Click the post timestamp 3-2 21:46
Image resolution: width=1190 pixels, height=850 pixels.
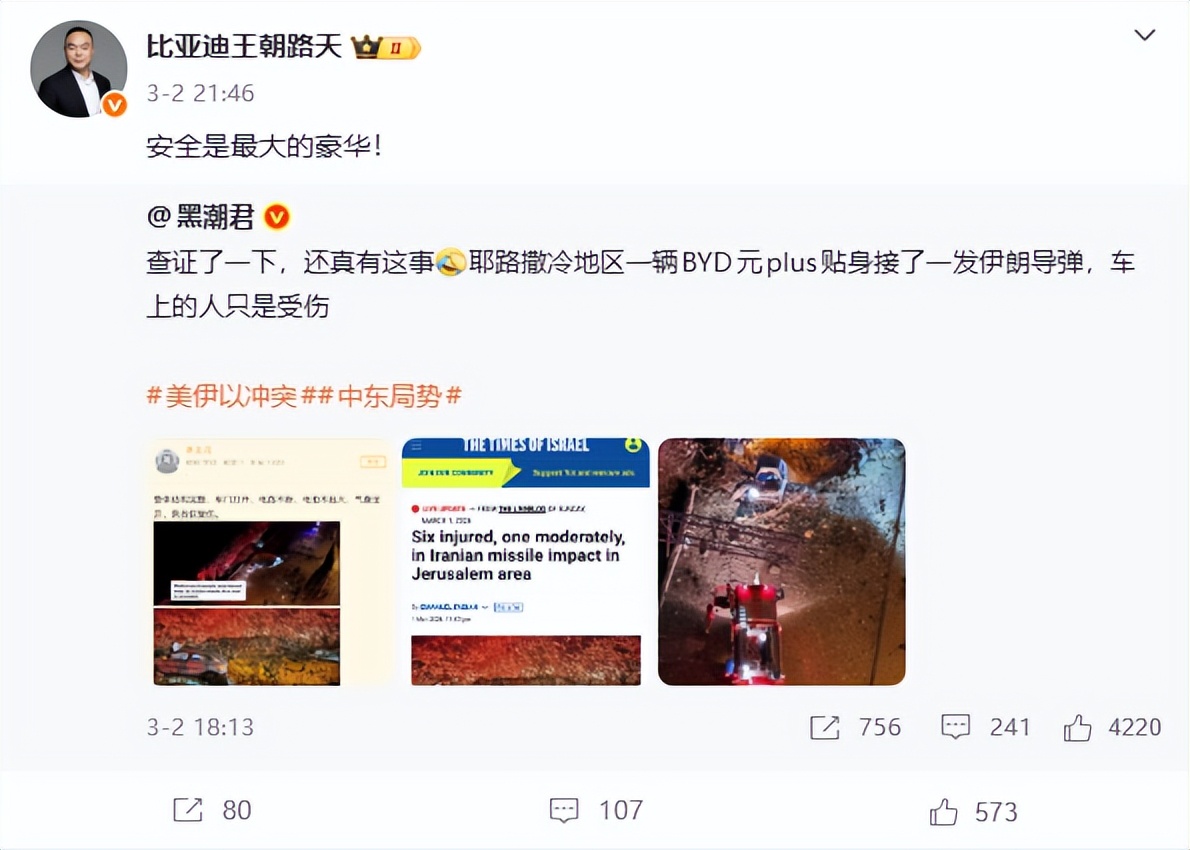(x=200, y=93)
